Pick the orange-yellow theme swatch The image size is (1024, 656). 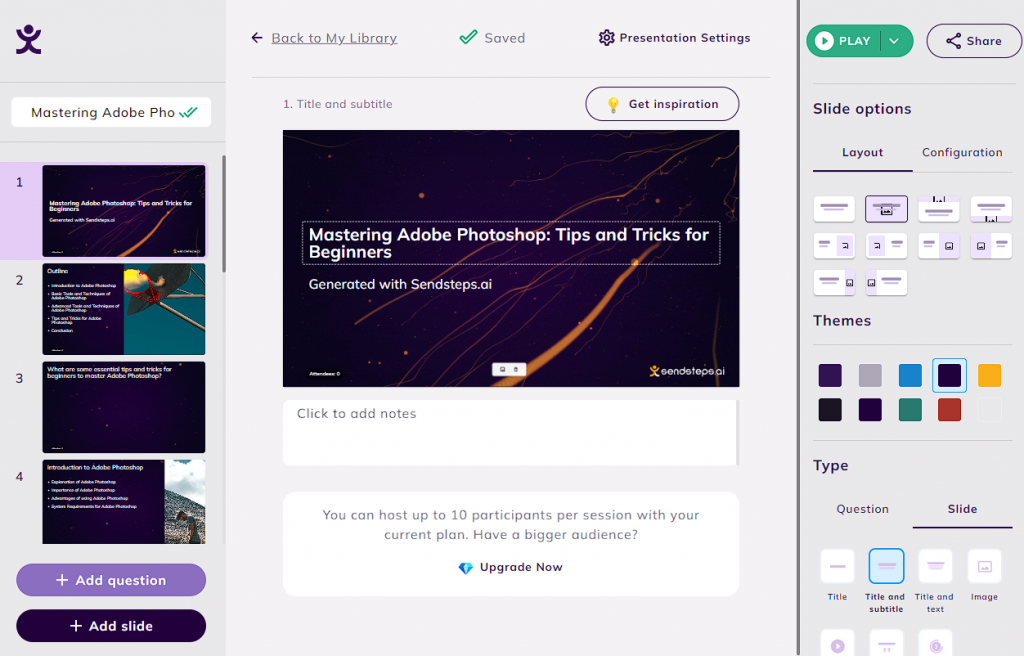pyautogui.click(x=989, y=375)
